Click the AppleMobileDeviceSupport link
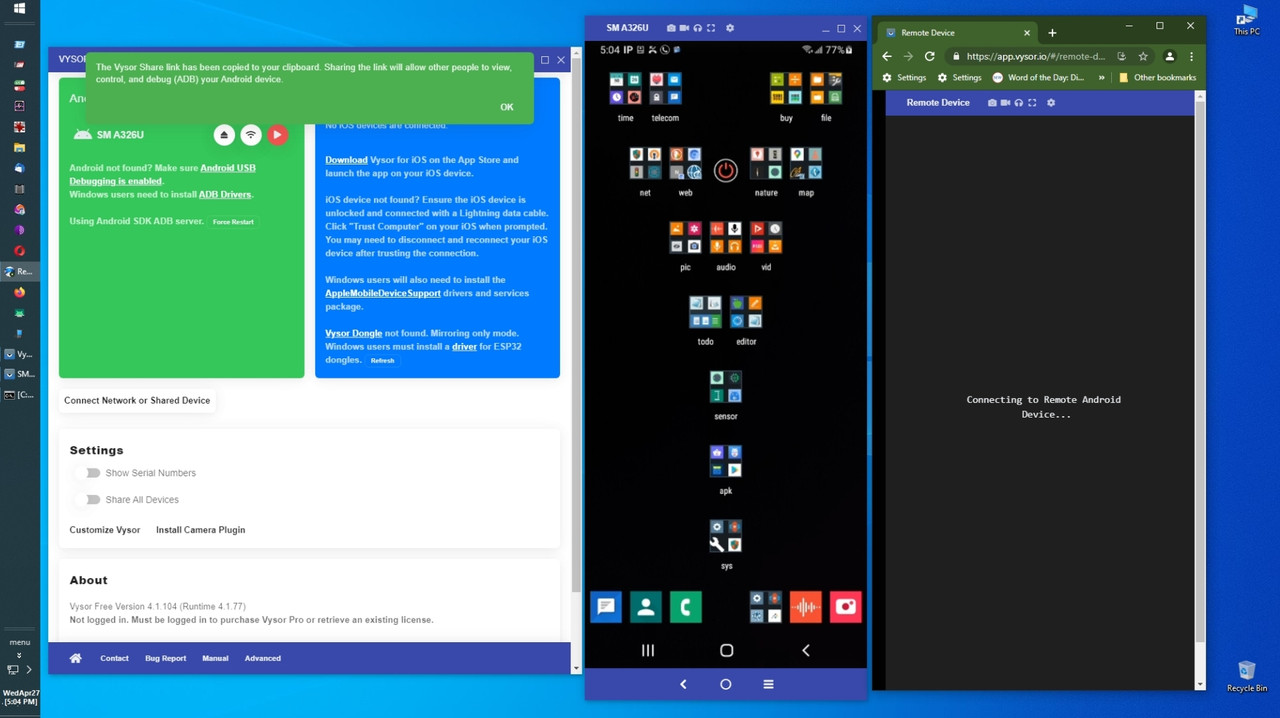 click(383, 293)
